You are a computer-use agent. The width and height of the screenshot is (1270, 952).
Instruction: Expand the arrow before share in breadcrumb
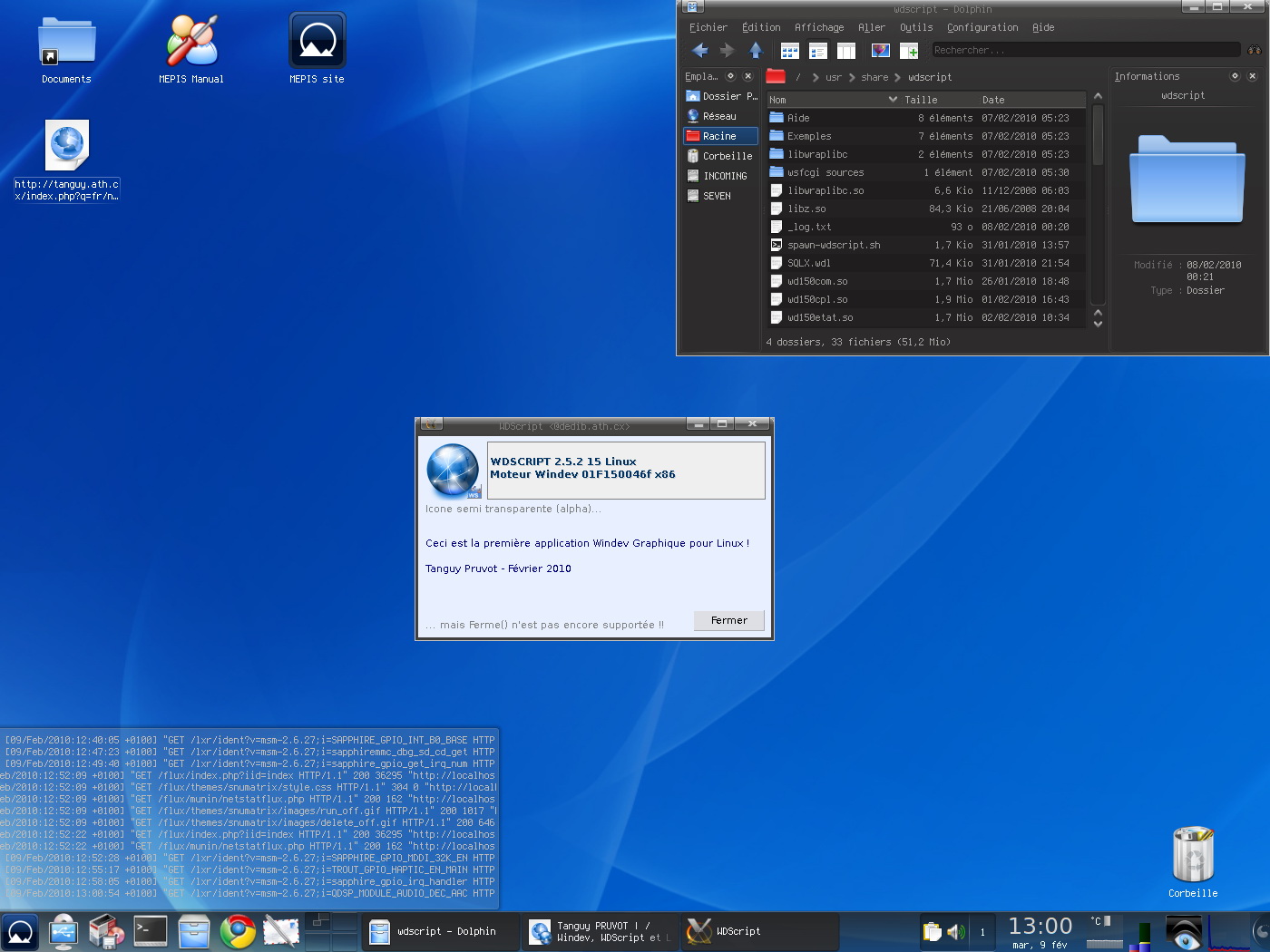tap(852, 77)
